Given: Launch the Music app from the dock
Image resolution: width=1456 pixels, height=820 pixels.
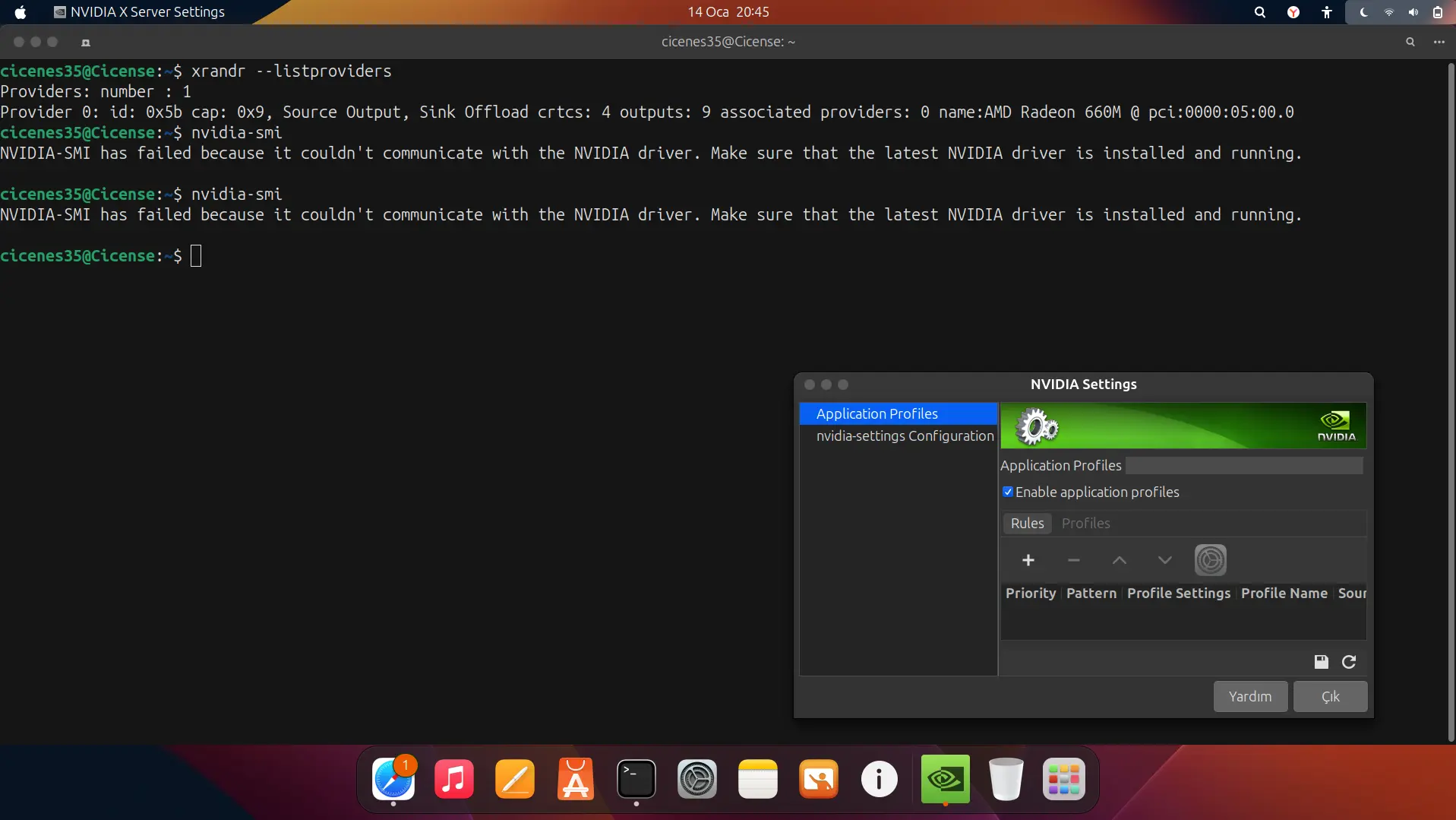Looking at the screenshot, I should tap(454, 779).
